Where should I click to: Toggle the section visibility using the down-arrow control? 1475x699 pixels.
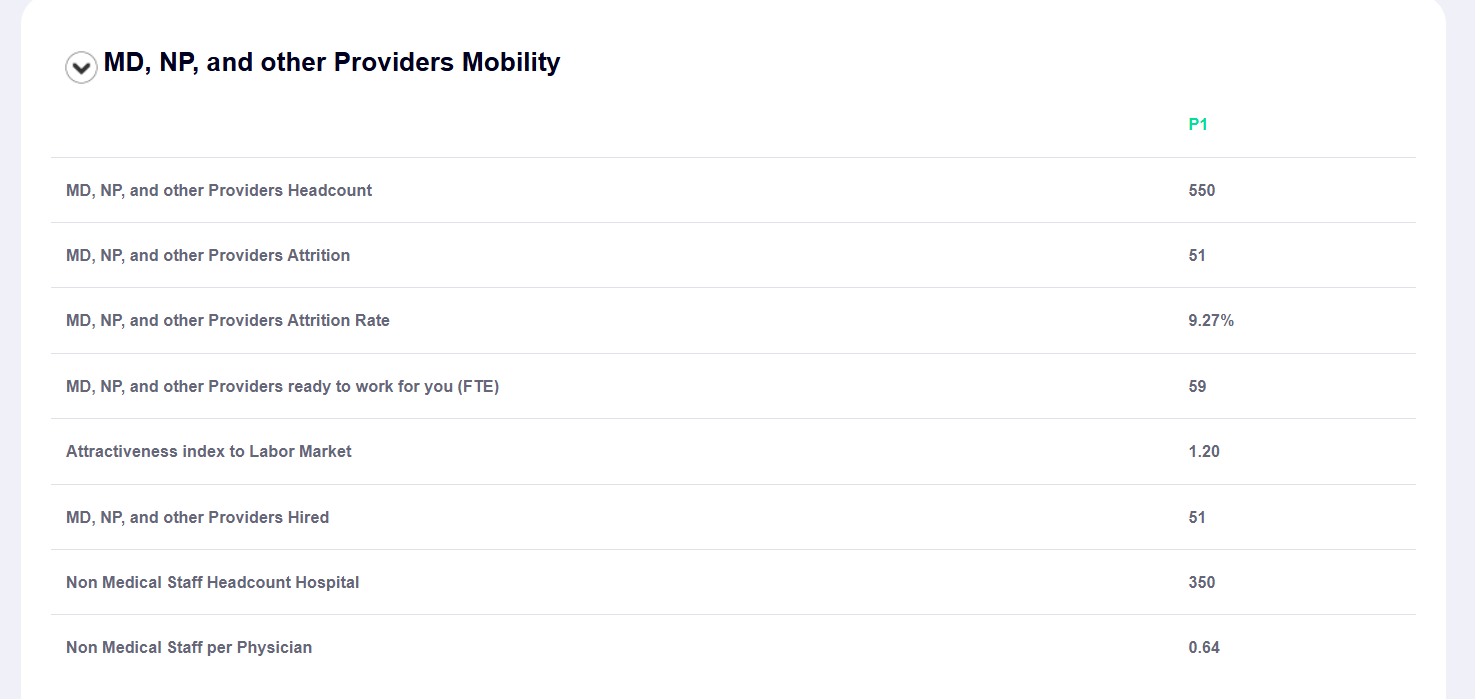(81, 67)
